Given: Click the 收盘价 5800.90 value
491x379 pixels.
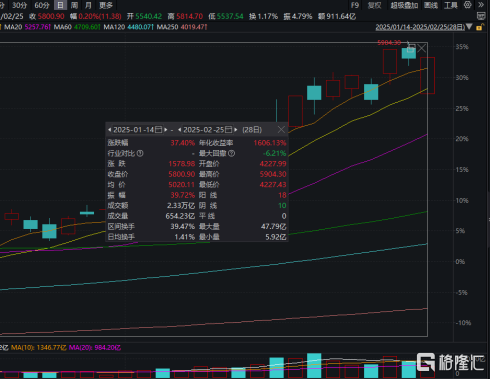Looking at the screenshot, I should [182, 174].
